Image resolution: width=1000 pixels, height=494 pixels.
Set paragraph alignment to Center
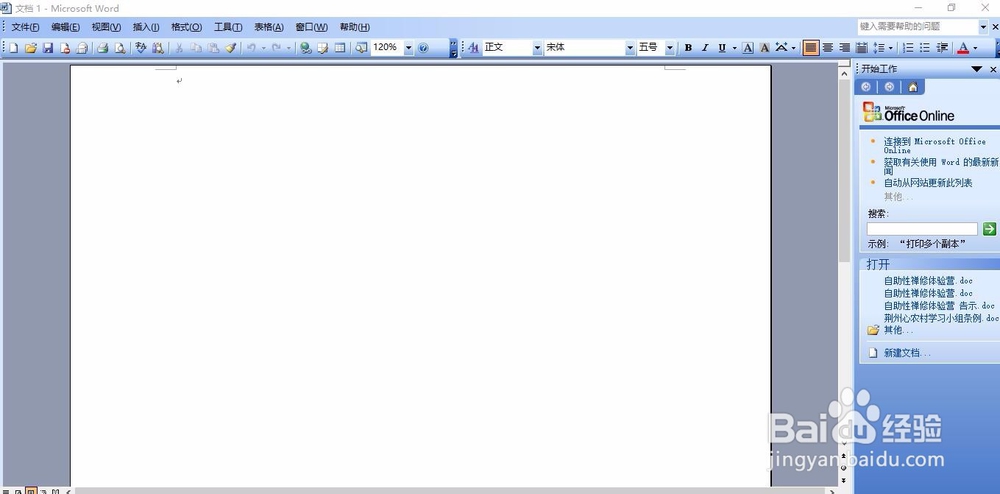click(828, 48)
